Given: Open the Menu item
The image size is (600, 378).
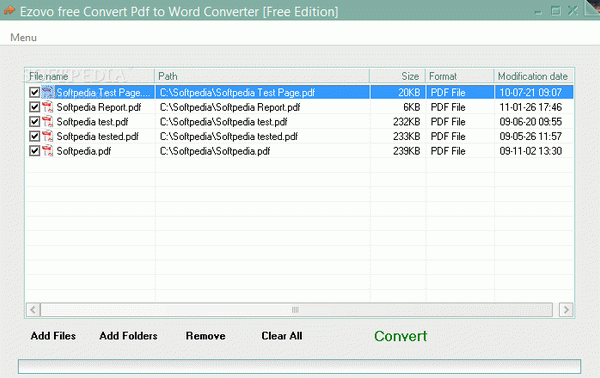Looking at the screenshot, I should (x=23, y=37).
